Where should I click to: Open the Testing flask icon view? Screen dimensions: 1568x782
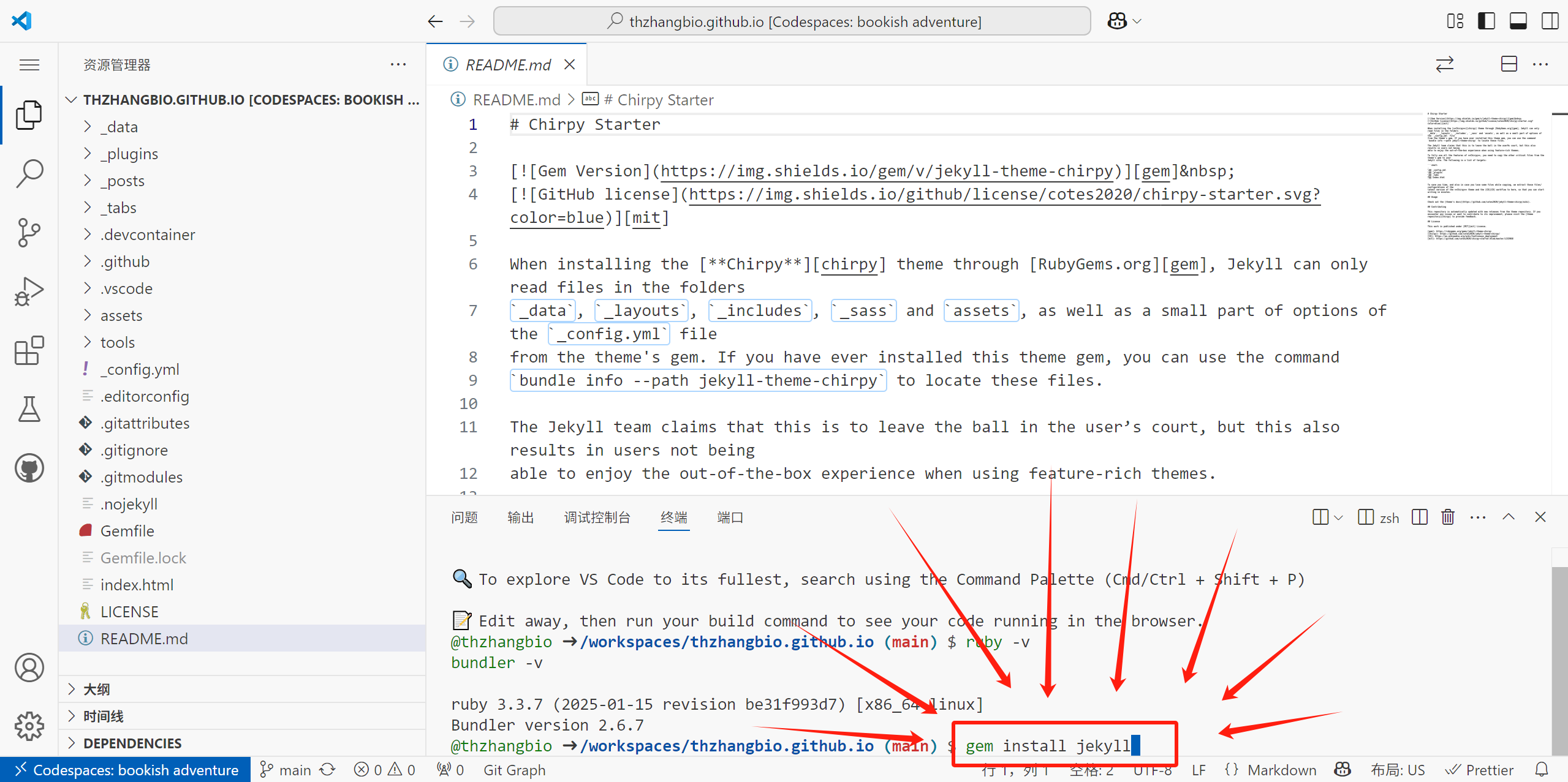[x=29, y=409]
